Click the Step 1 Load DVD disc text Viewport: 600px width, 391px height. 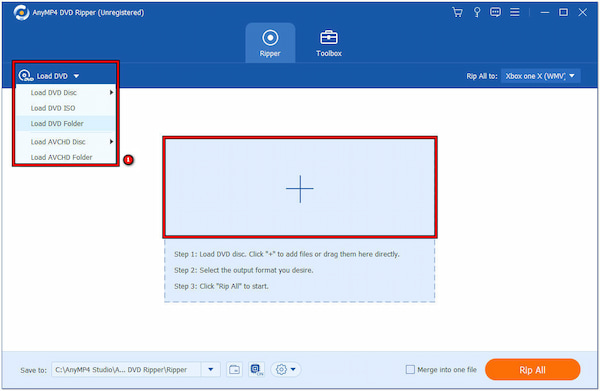click(287, 254)
